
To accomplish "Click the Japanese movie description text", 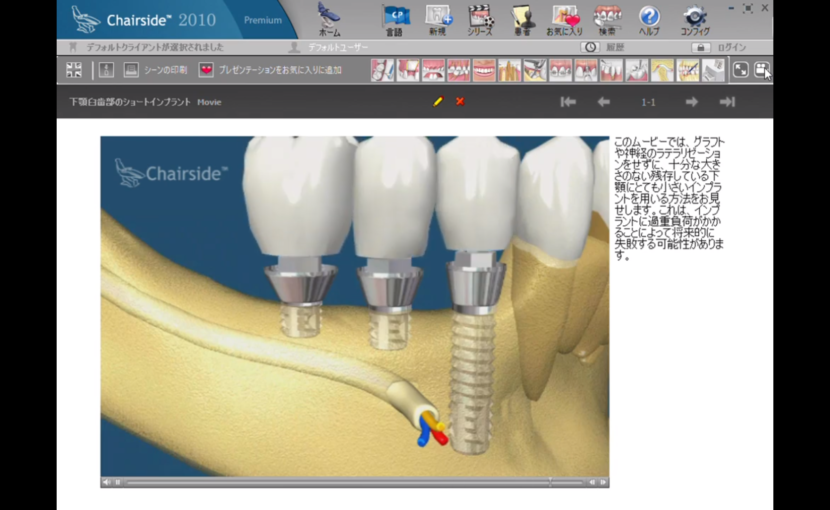I will coord(669,199).
